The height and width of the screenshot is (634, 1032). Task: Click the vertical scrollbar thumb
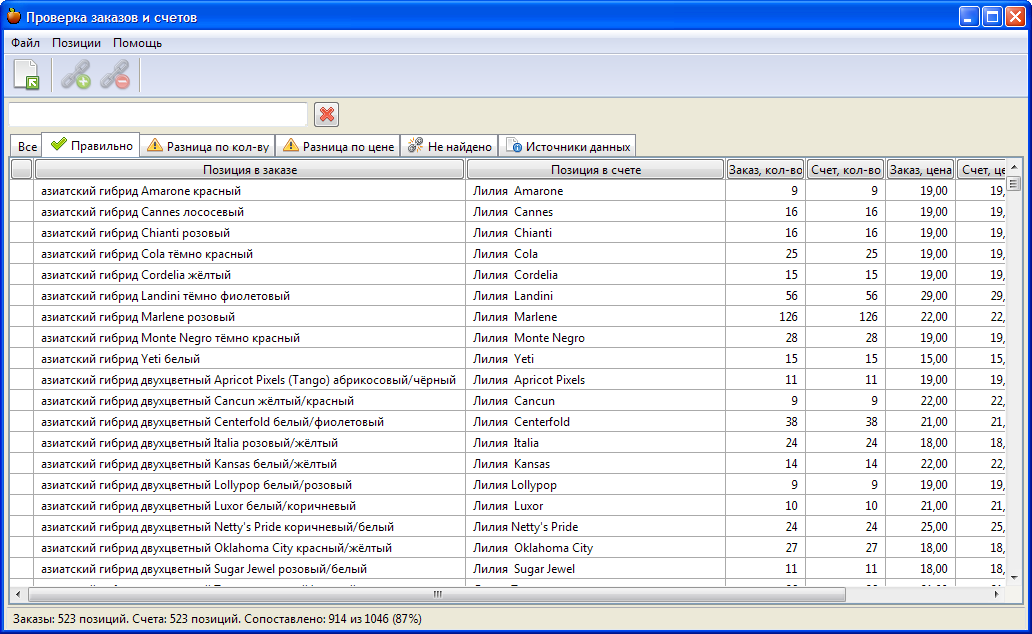1014,183
